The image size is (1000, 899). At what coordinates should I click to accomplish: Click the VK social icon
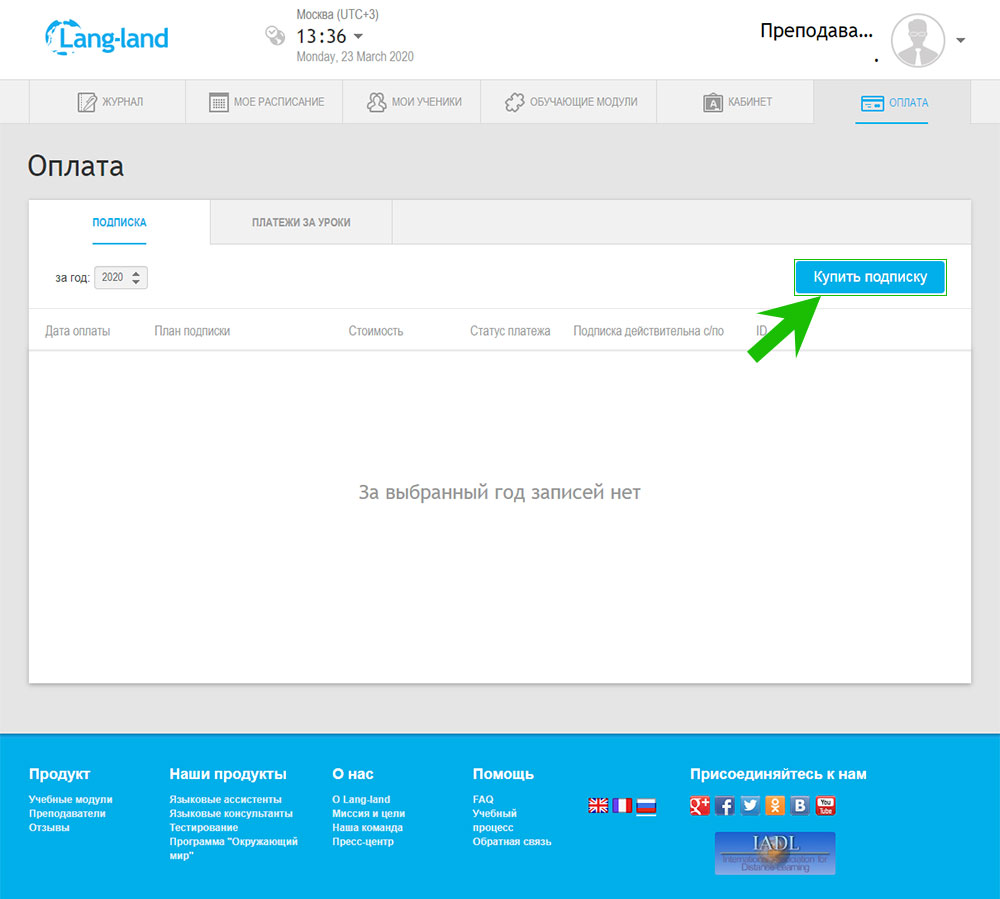[x=800, y=805]
